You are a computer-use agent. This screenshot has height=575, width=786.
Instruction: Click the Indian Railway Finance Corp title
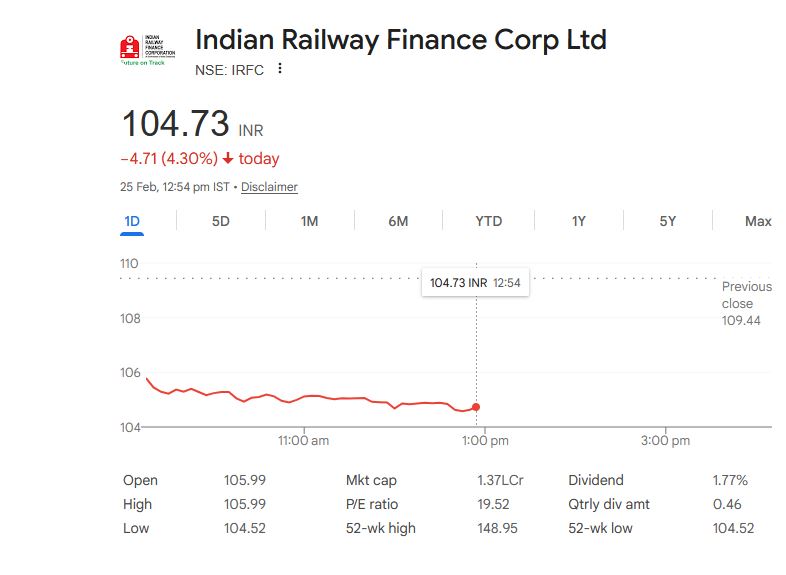pos(400,40)
